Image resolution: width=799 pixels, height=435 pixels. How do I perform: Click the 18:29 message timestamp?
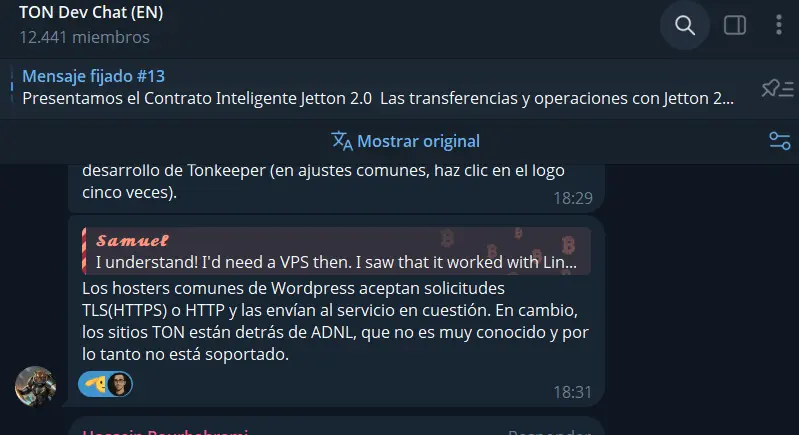click(573, 198)
